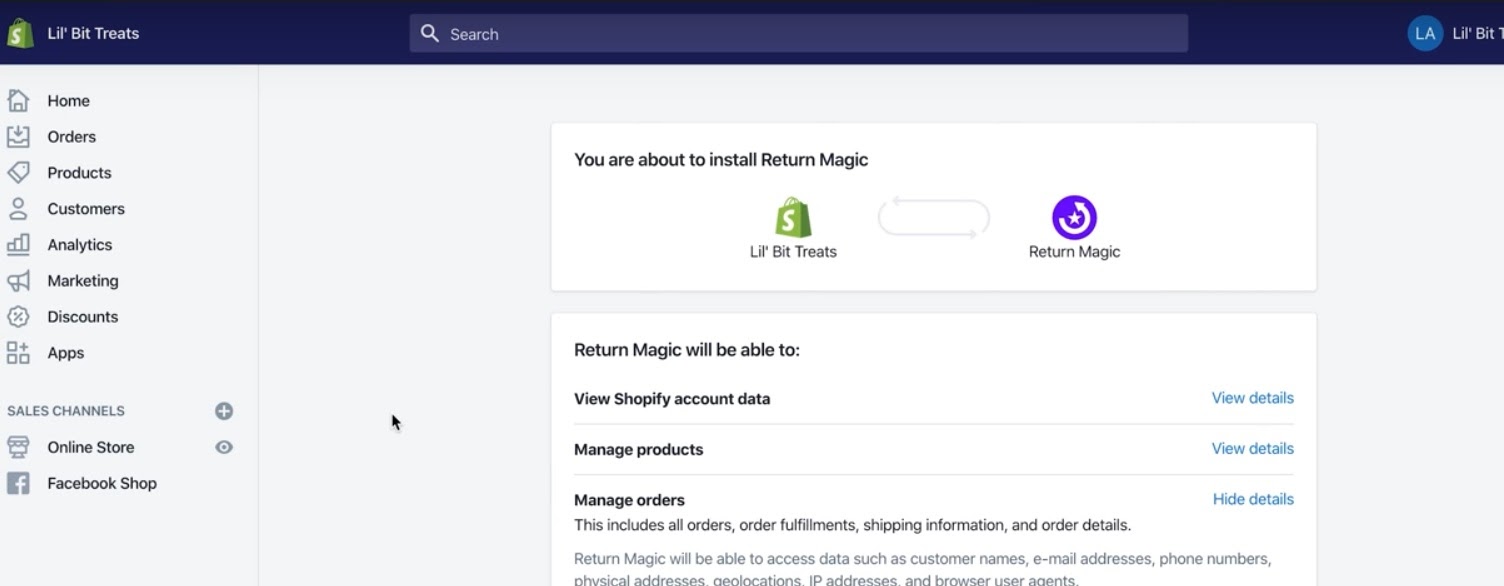Click the Customers person icon

pos(18,208)
